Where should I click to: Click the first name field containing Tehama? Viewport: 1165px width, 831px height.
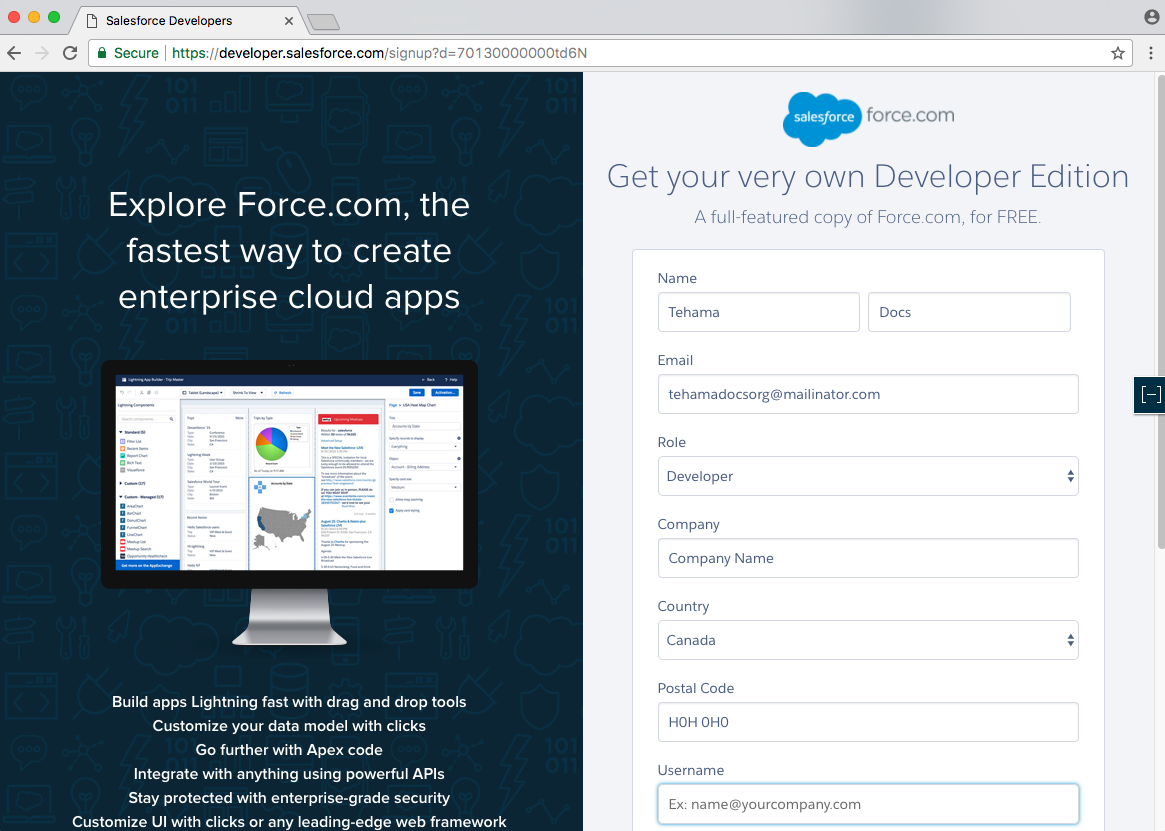759,312
